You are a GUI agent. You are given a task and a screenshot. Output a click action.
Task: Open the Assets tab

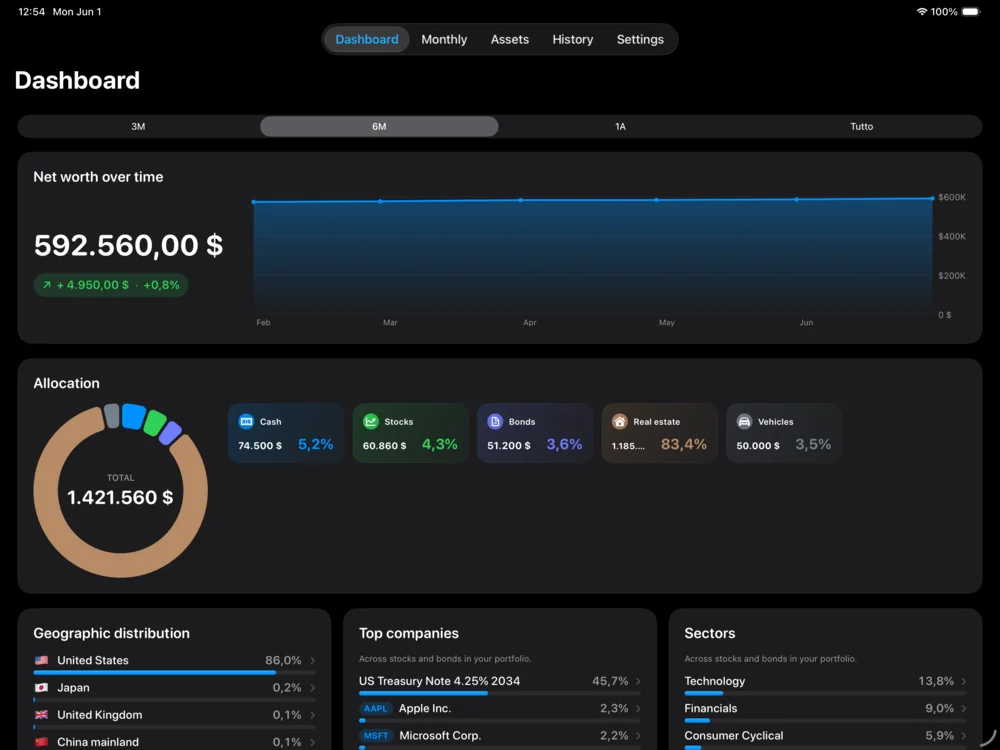click(510, 40)
